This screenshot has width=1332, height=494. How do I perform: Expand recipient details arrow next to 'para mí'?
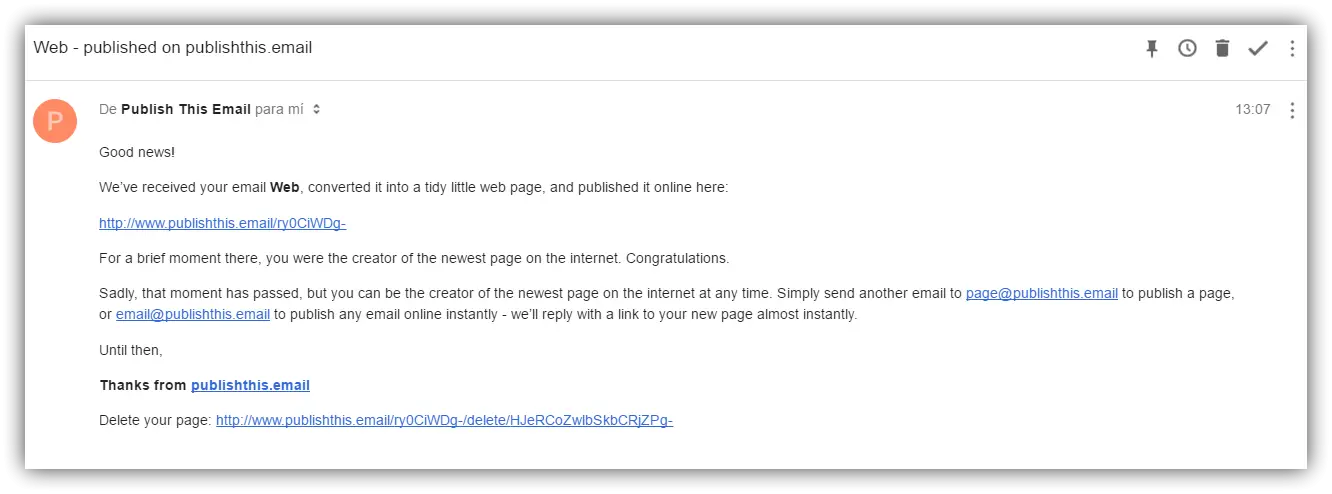click(316, 110)
